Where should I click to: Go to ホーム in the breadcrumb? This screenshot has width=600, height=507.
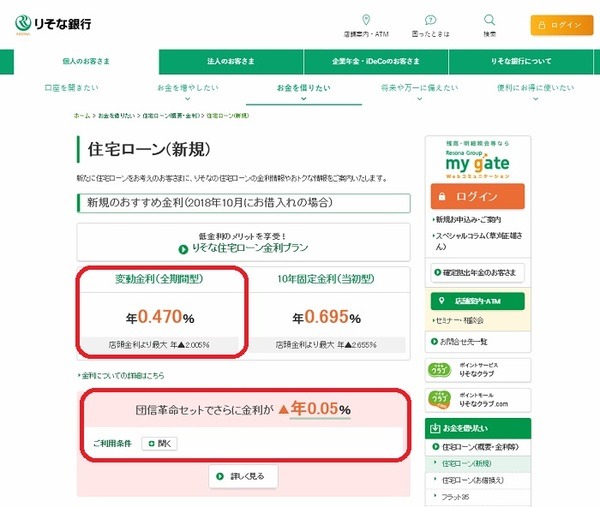(x=82, y=116)
